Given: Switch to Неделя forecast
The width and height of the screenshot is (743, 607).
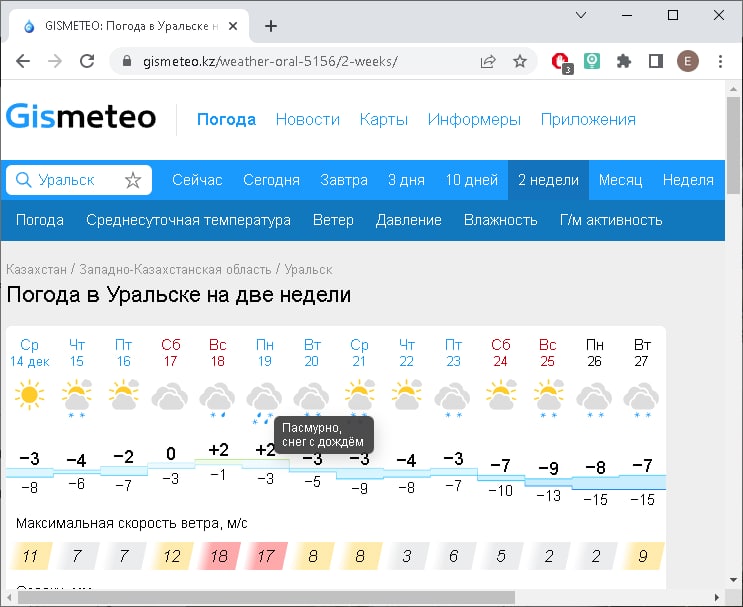Looking at the screenshot, I should 688,180.
